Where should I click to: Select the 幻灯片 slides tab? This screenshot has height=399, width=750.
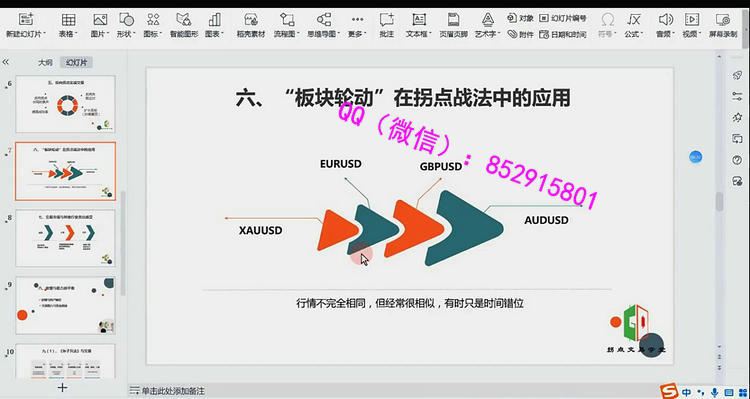click(x=76, y=62)
